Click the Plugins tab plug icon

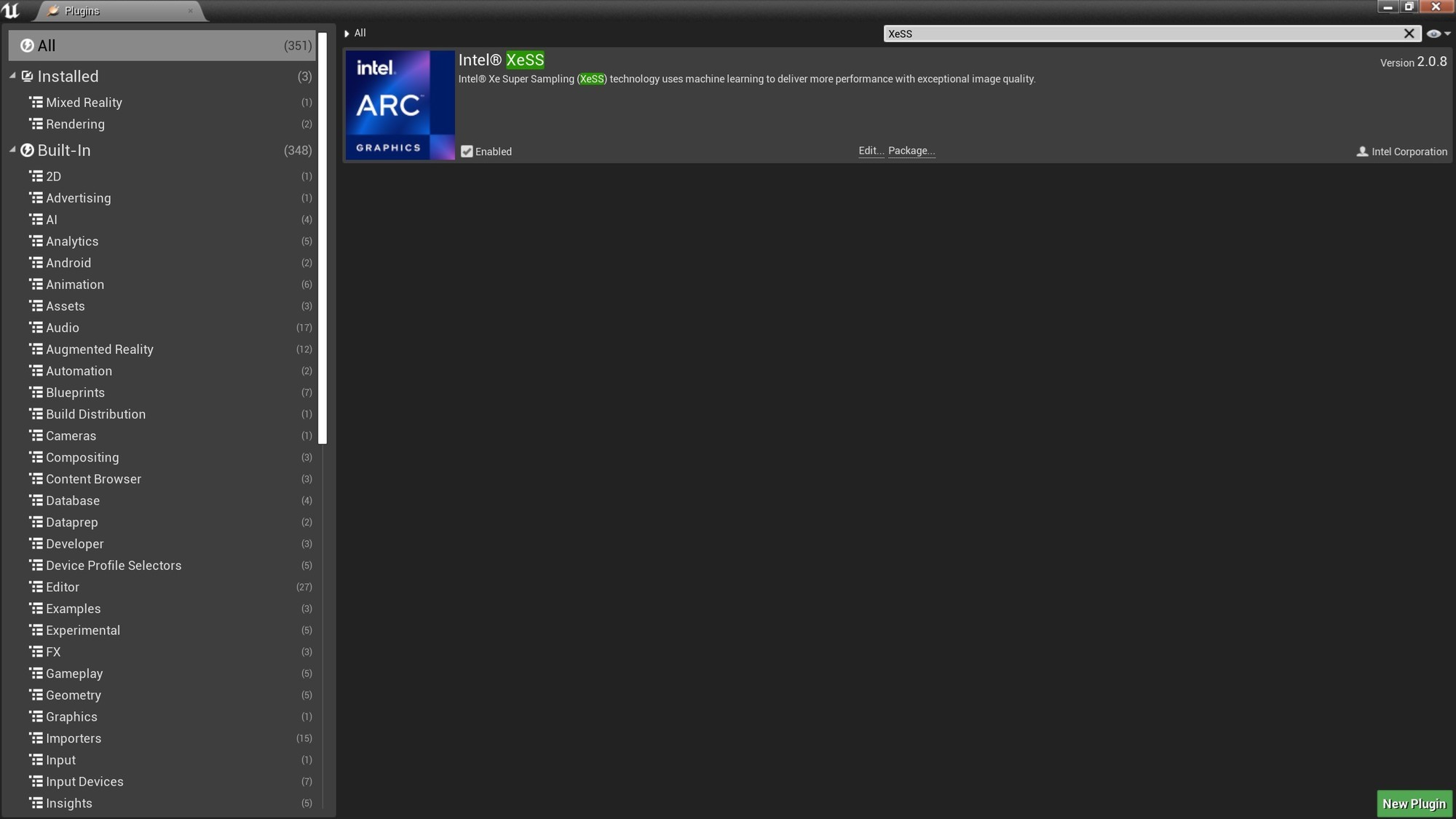53,10
